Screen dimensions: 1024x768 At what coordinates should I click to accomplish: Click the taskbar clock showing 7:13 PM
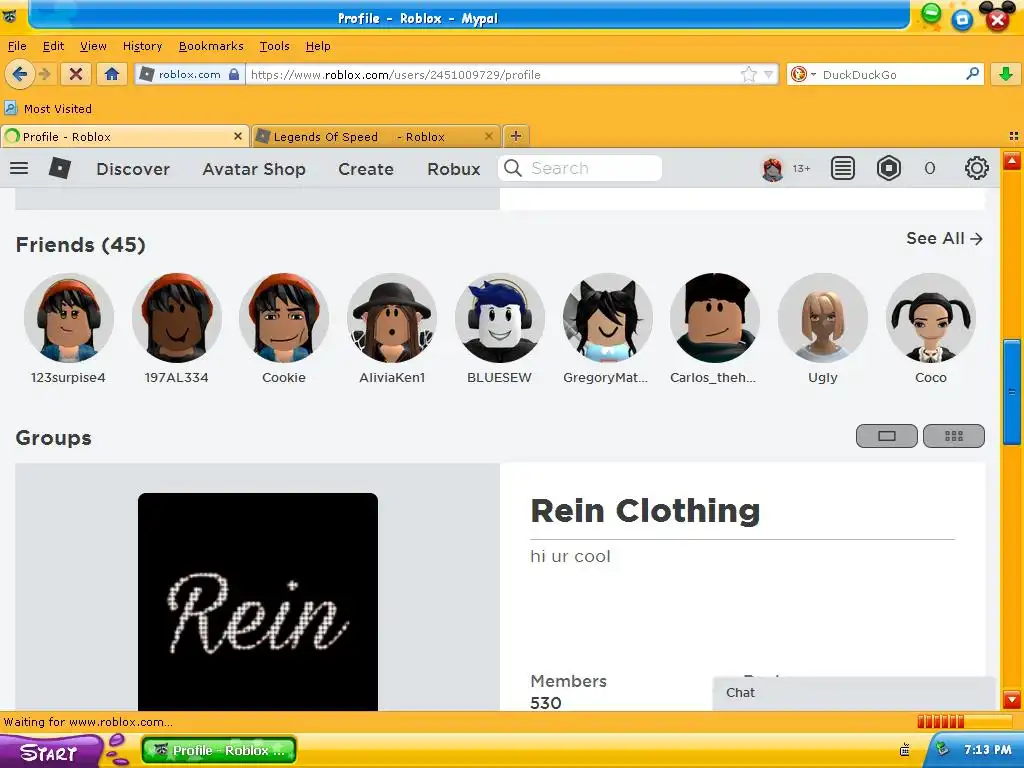pyautogui.click(x=987, y=750)
